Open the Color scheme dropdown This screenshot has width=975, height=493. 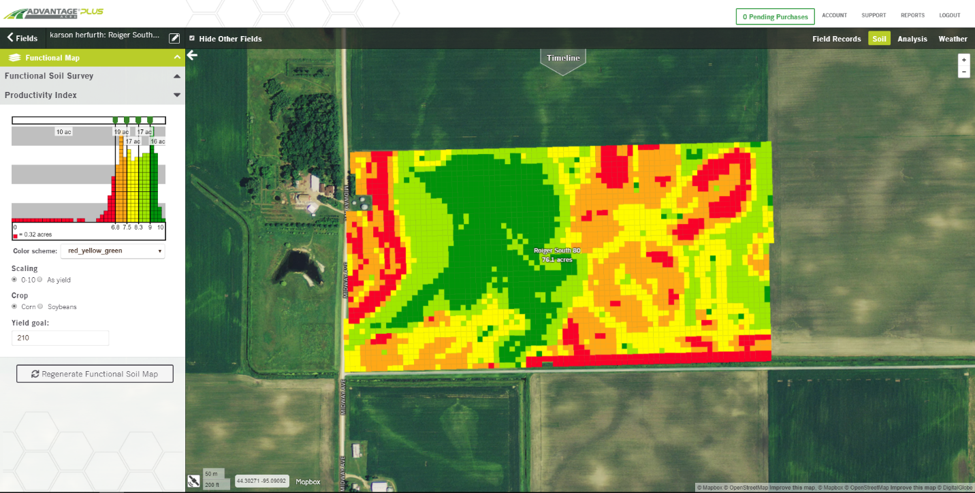(112, 251)
